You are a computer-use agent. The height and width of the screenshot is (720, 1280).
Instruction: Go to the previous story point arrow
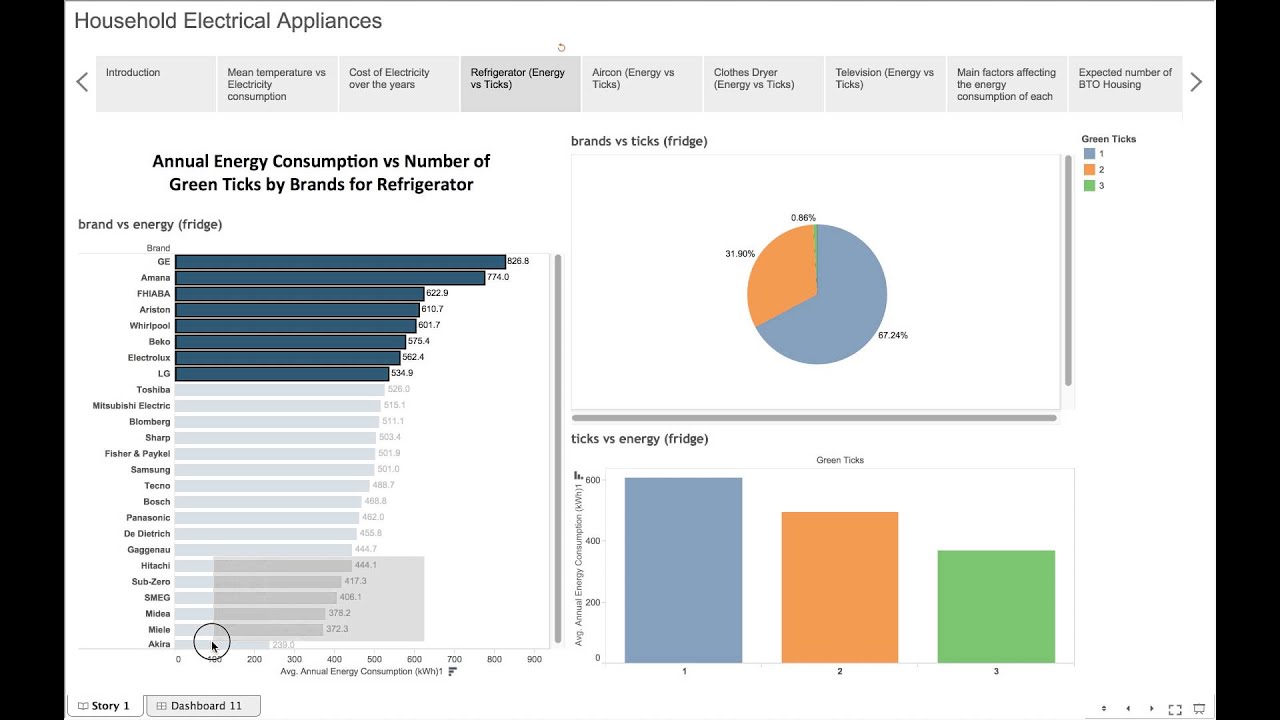pos(82,83)
